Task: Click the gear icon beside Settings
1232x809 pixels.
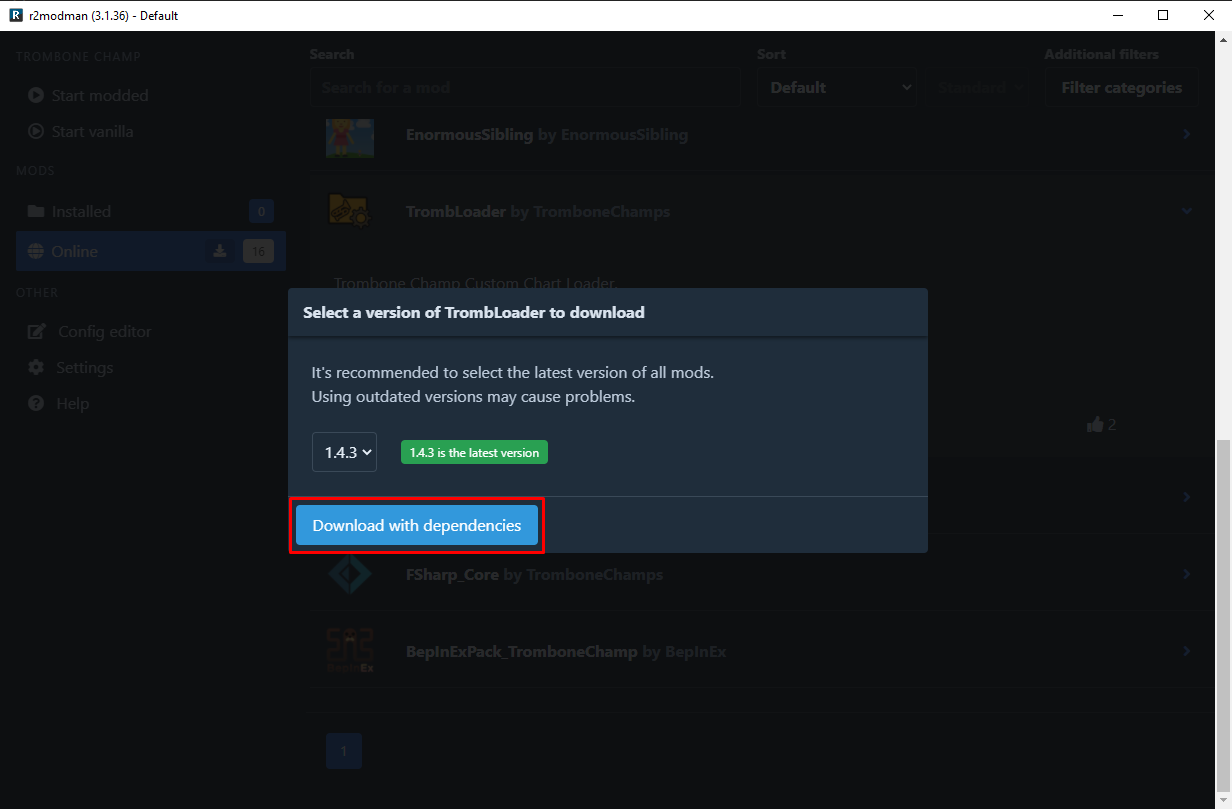Action: pyautogui.click(x=36, y=368)
